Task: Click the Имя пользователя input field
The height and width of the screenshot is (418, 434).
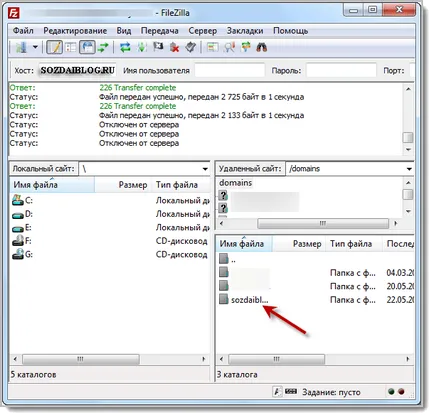Action: point(230,70)
